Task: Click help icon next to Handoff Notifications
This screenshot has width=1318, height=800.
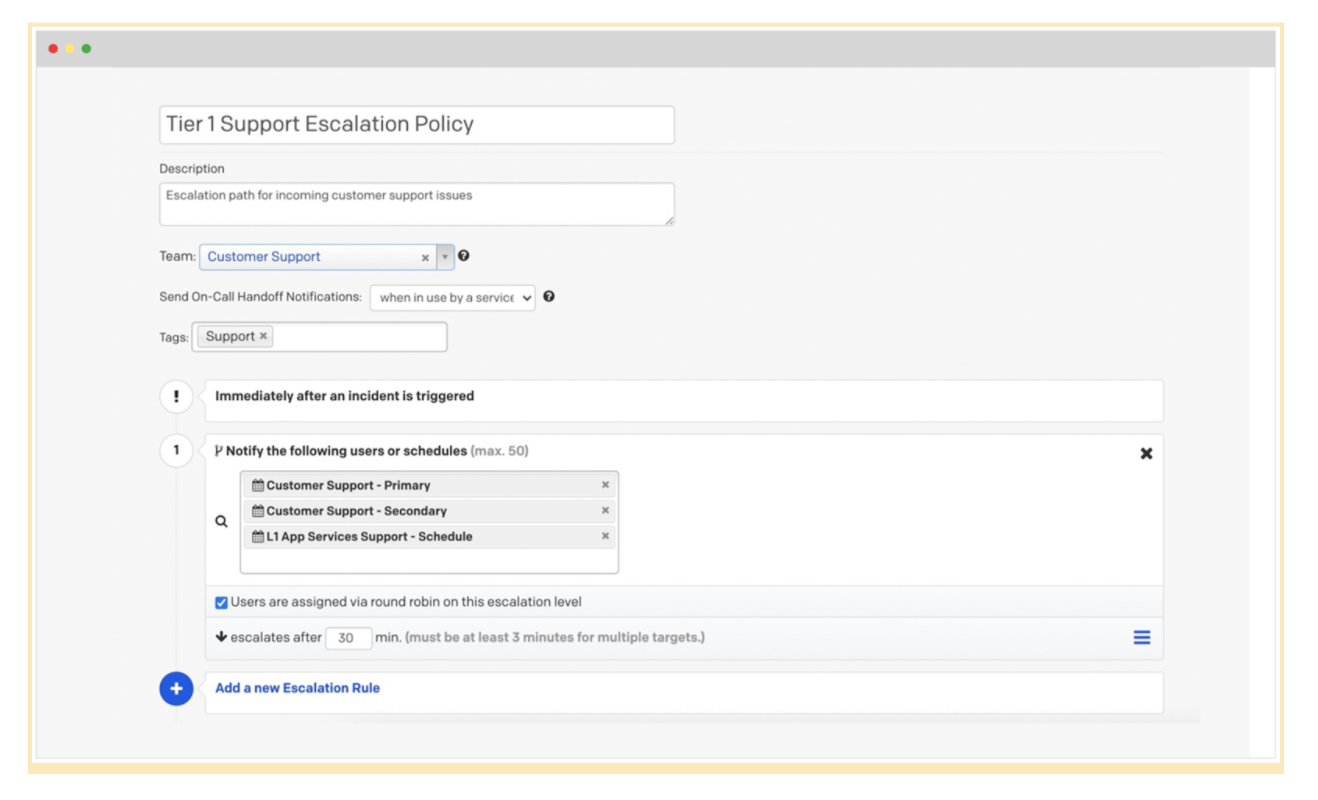Action: (549, 297)
